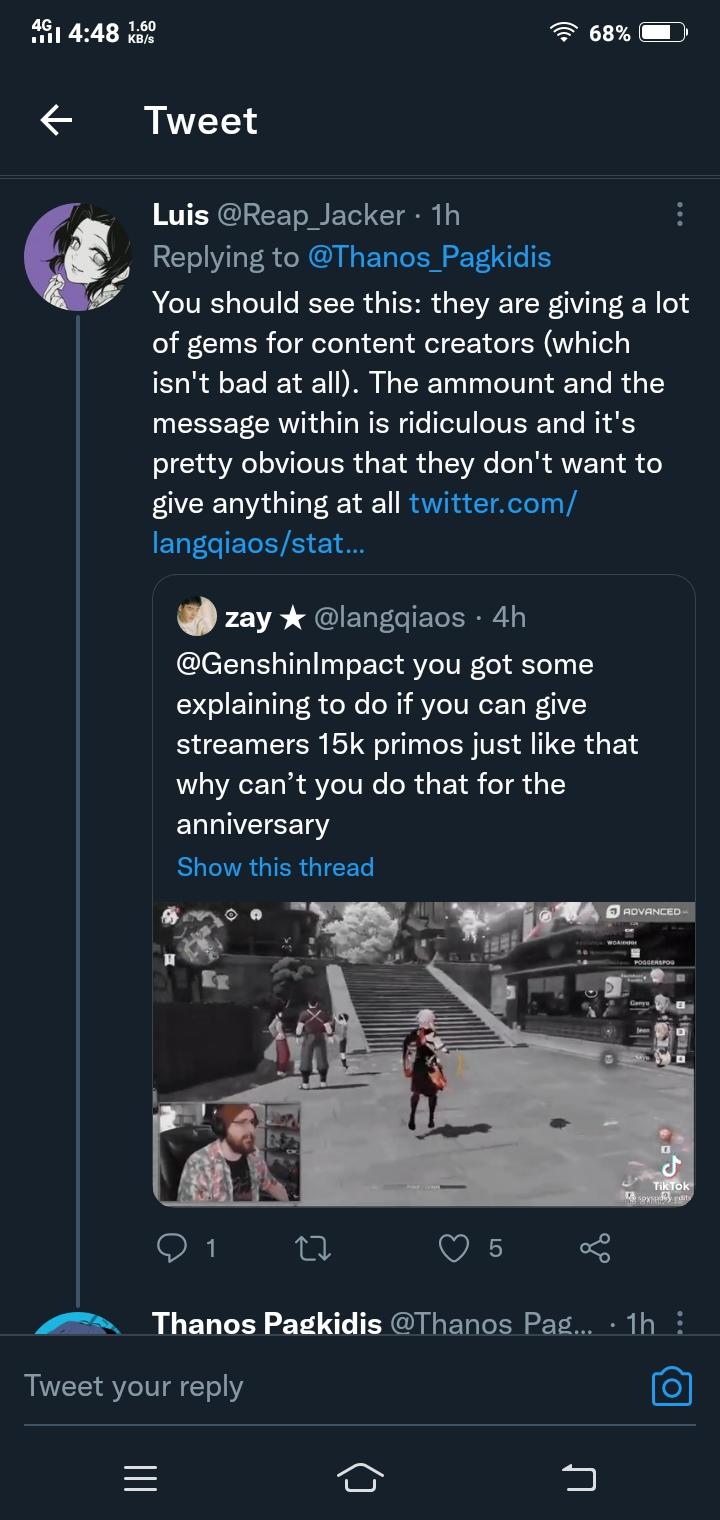Open Luis @Reap_Jacker profile name
The height and width of the screenshot is (1520, 720).
(181, 214)
